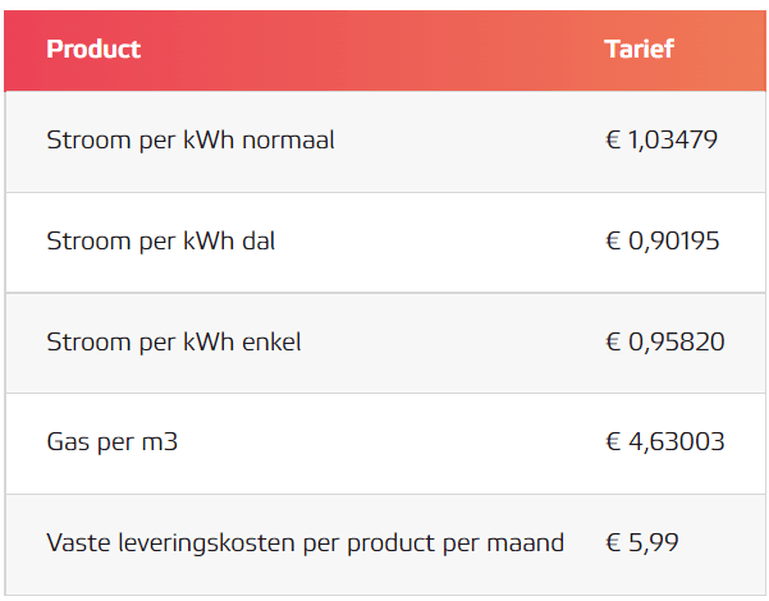Click the € 0,90195 tariff value
This screenshot has height=601, width=769.
point(663,241)
